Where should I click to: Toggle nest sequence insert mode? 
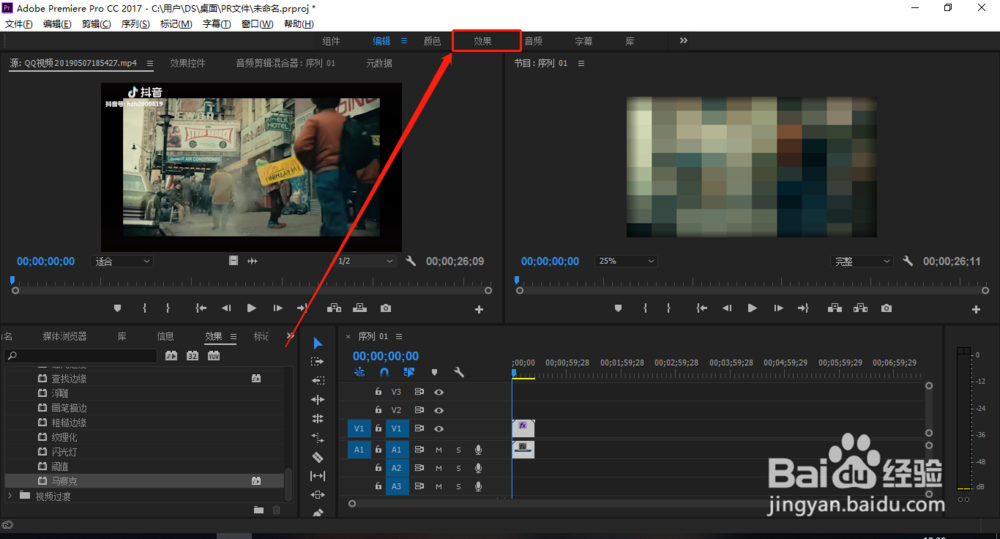[359, 372]
